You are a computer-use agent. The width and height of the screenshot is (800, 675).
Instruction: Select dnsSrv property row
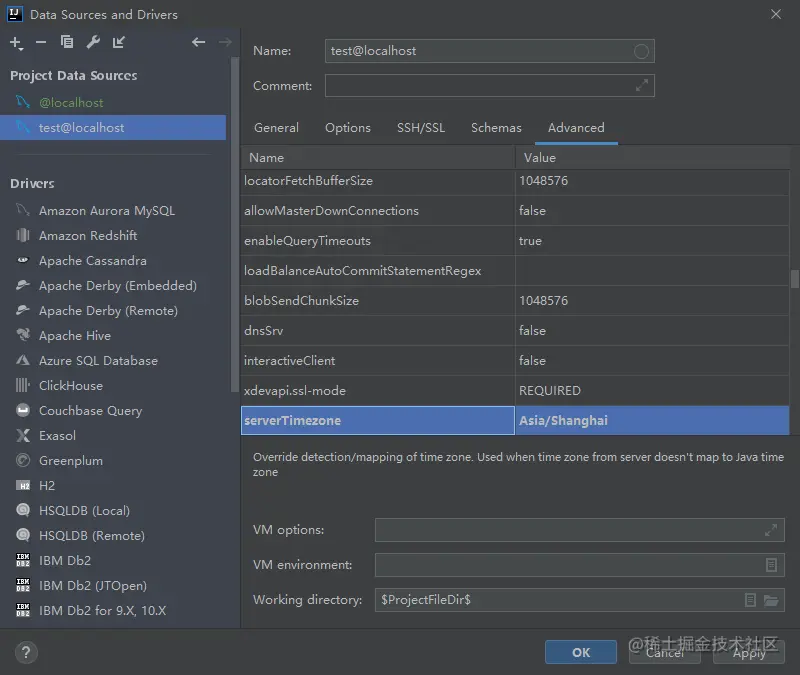pyautogui.click(x=515, y=331)
